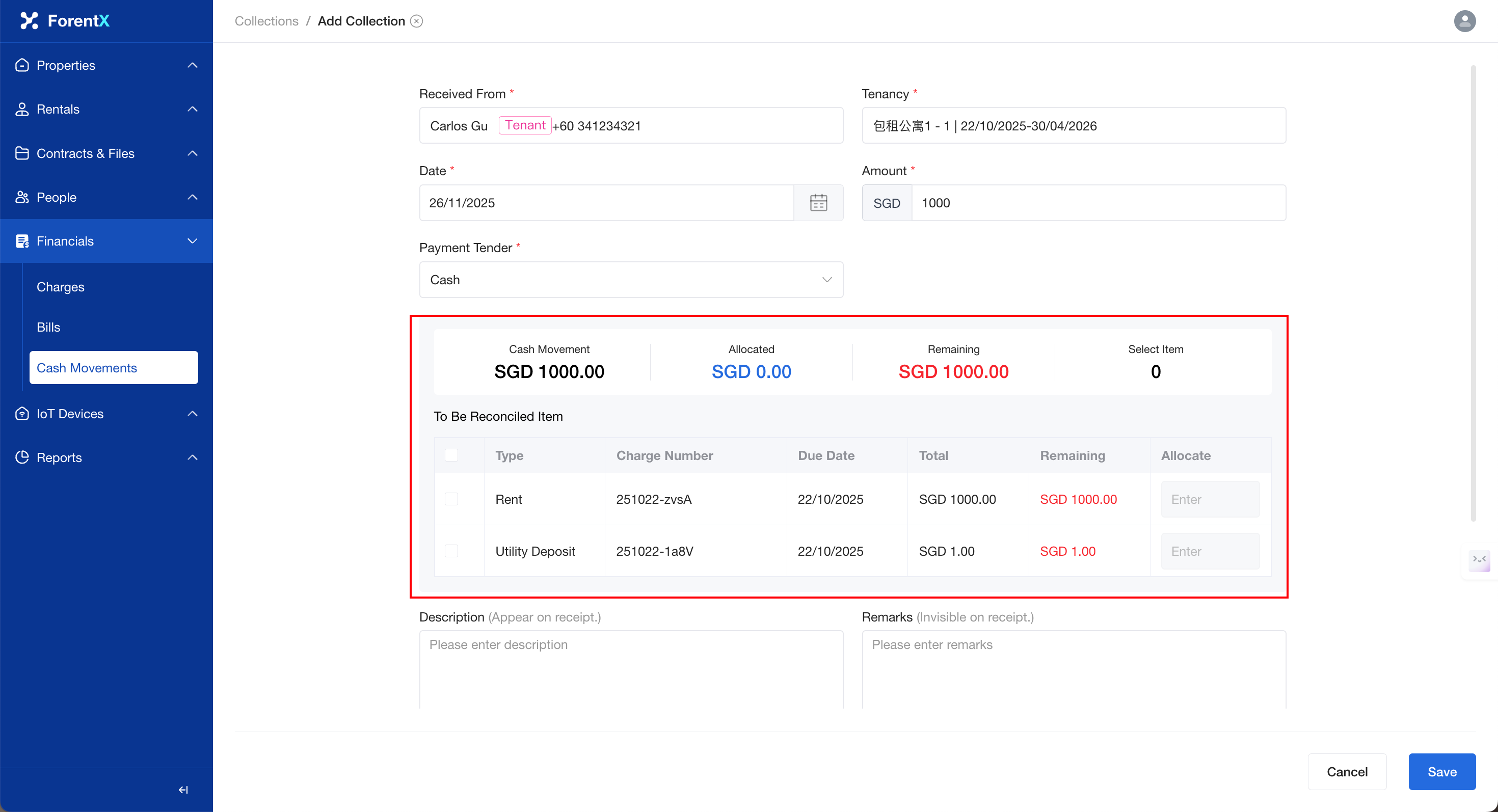Click the Save button

click(x=1441, y=771)
